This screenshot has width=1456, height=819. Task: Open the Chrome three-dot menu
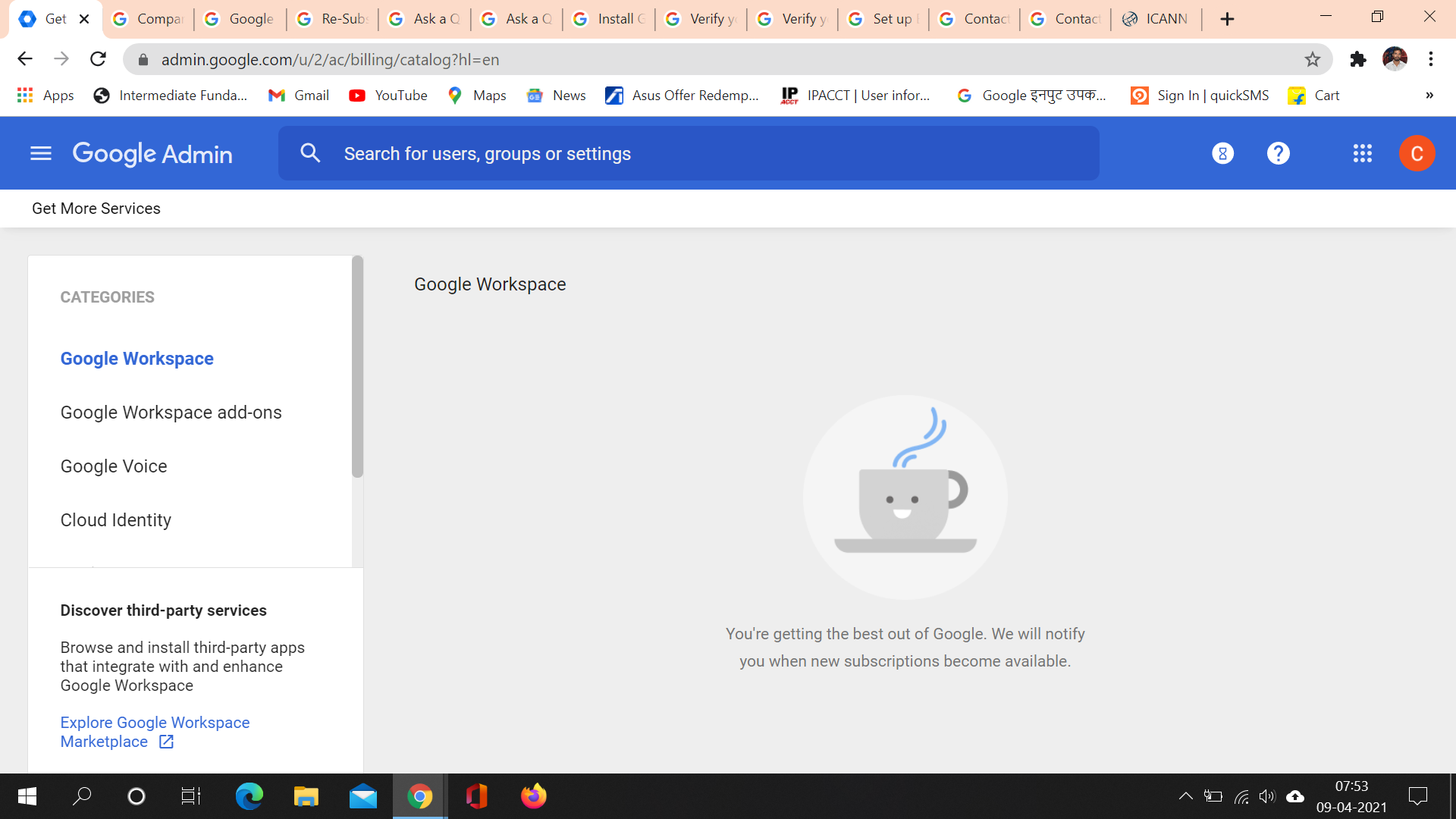(x=1431, y=59)
